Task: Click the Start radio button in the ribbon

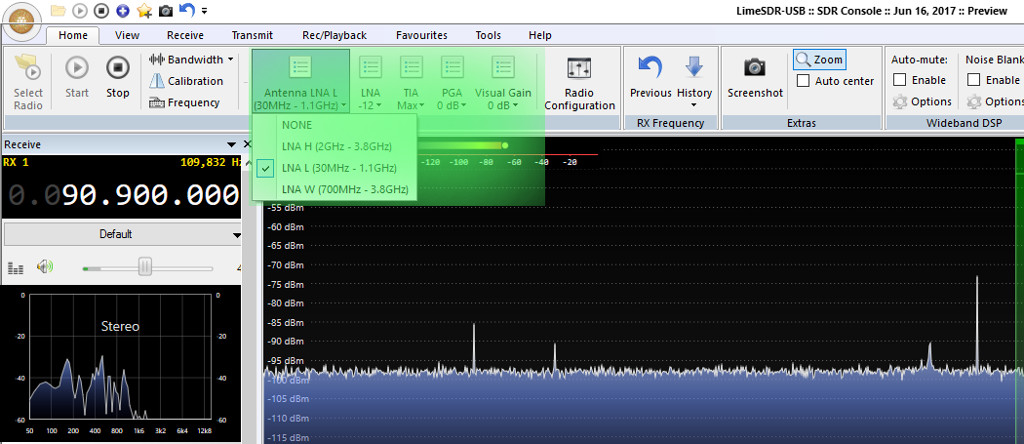Action: point(77,77)
